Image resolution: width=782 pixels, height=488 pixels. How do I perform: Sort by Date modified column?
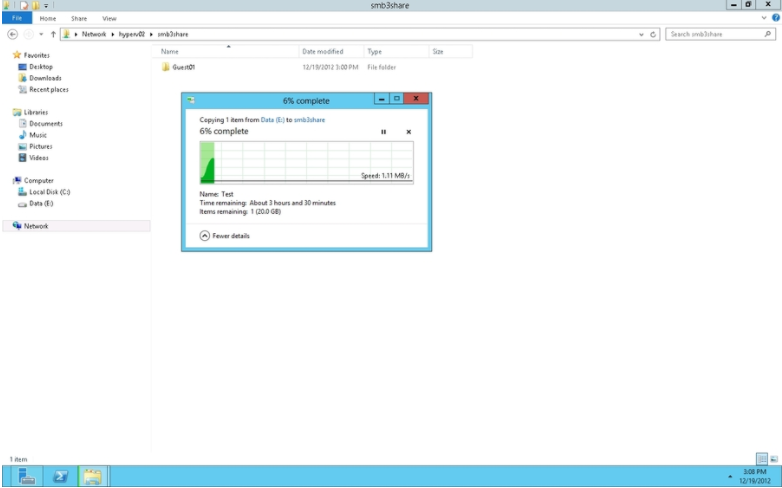[331, 51]
